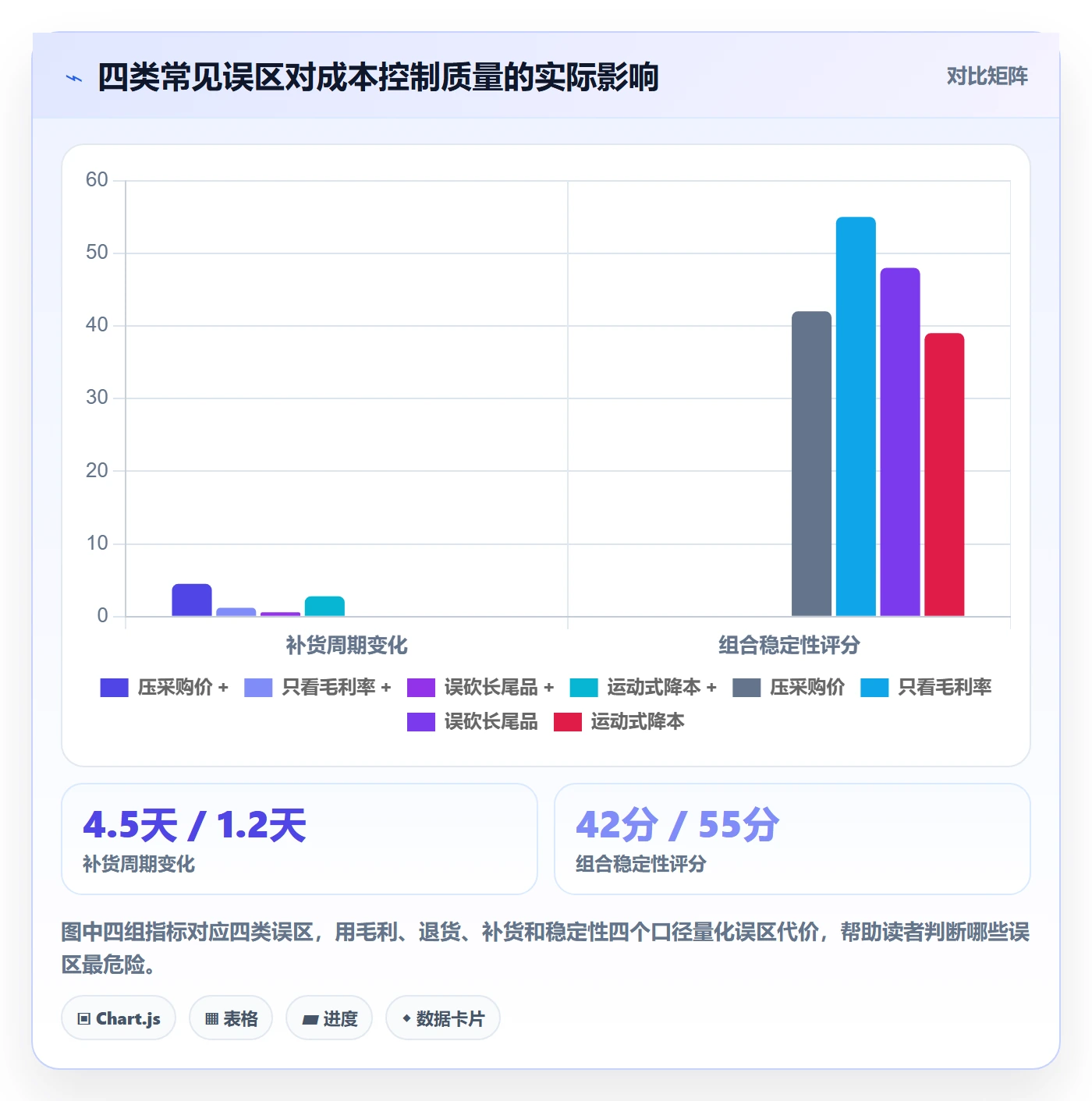Click the y-axis label 60
Screen dimensions: 1092x1101
[97, 180]
